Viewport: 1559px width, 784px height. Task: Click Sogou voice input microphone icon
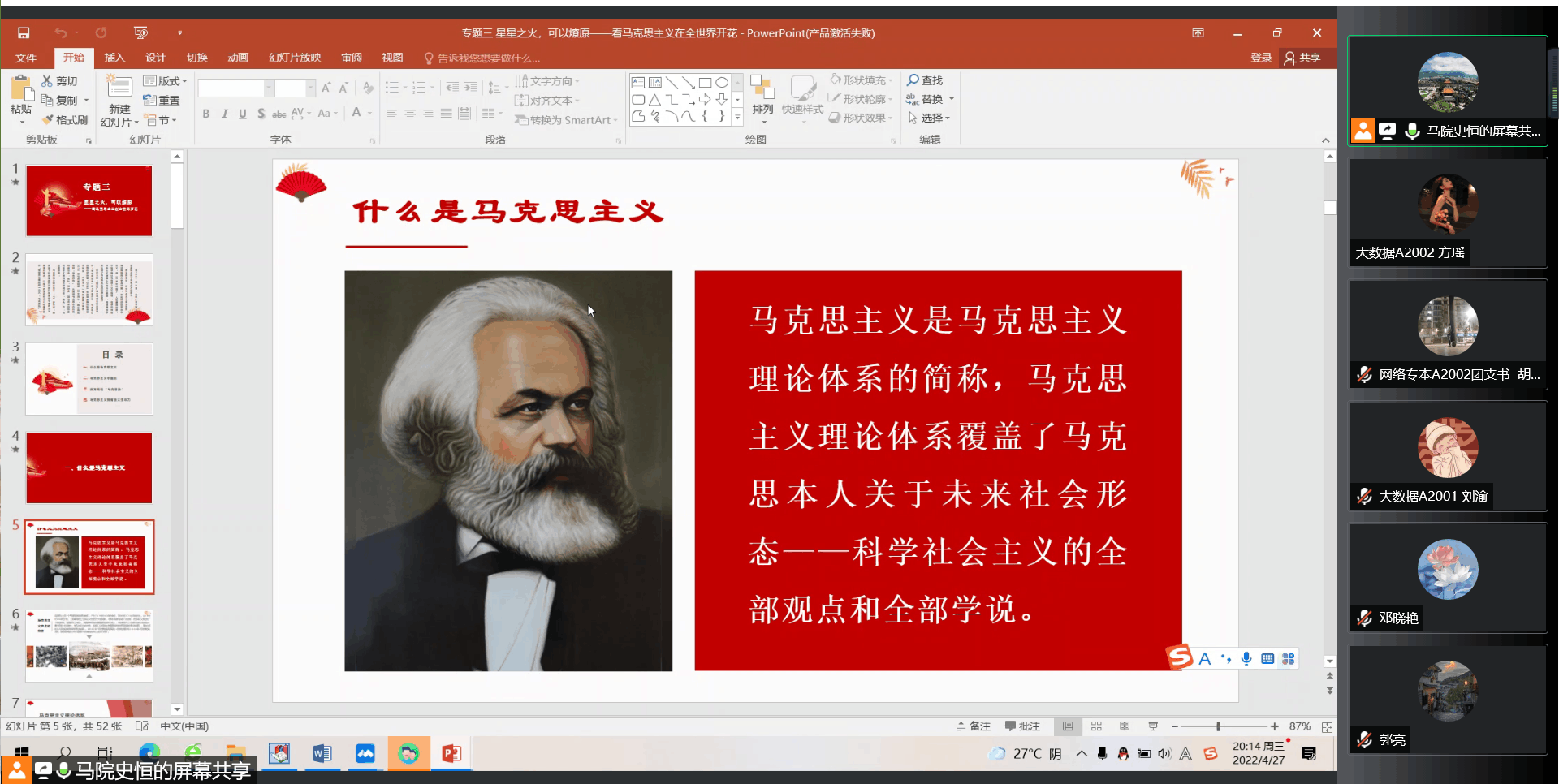(1246, 659)
